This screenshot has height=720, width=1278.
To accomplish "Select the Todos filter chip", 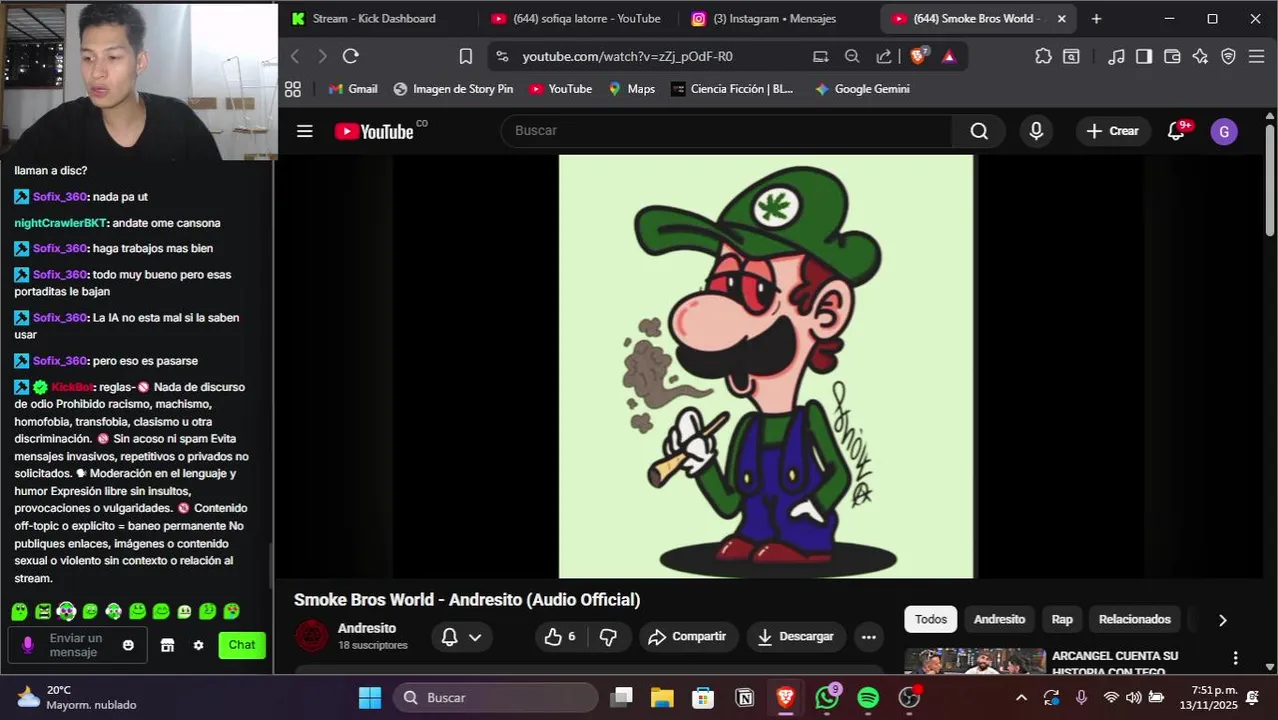I will [930, 620].
